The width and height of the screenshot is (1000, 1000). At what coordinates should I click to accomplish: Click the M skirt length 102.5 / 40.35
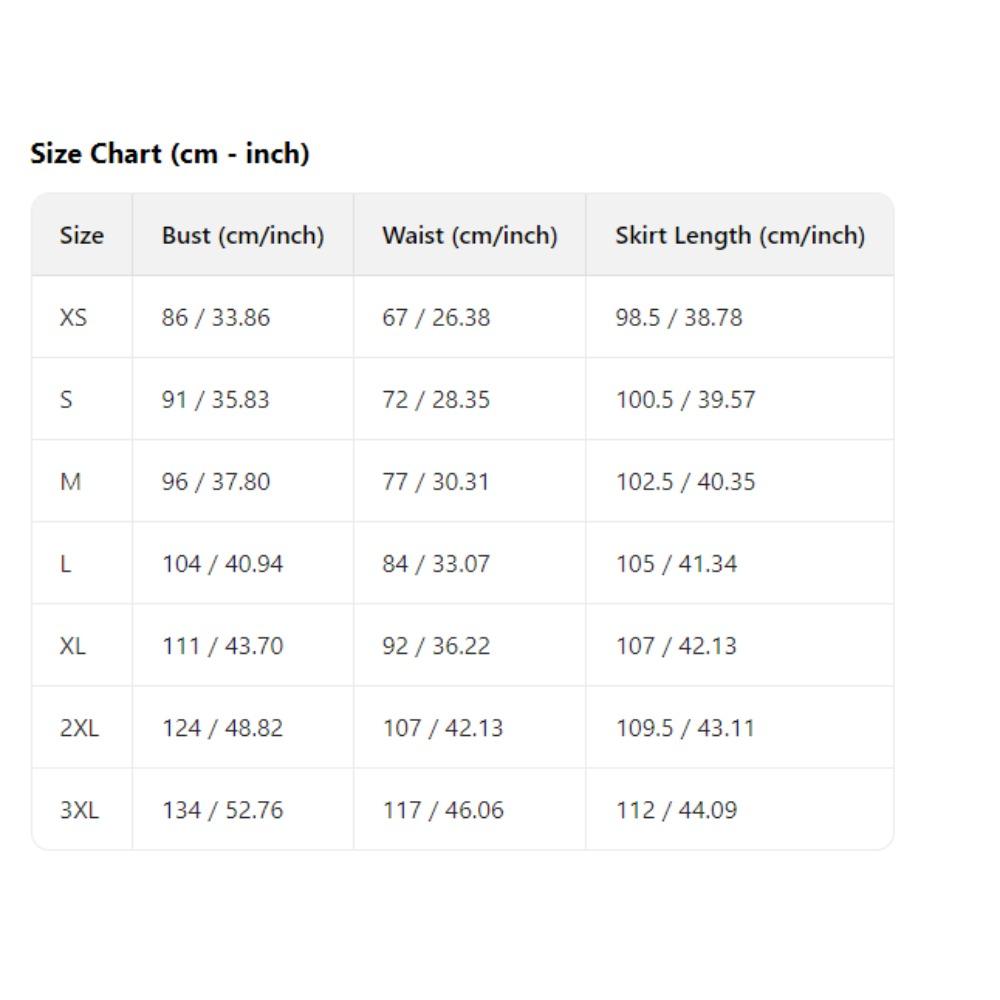point(685,482)
